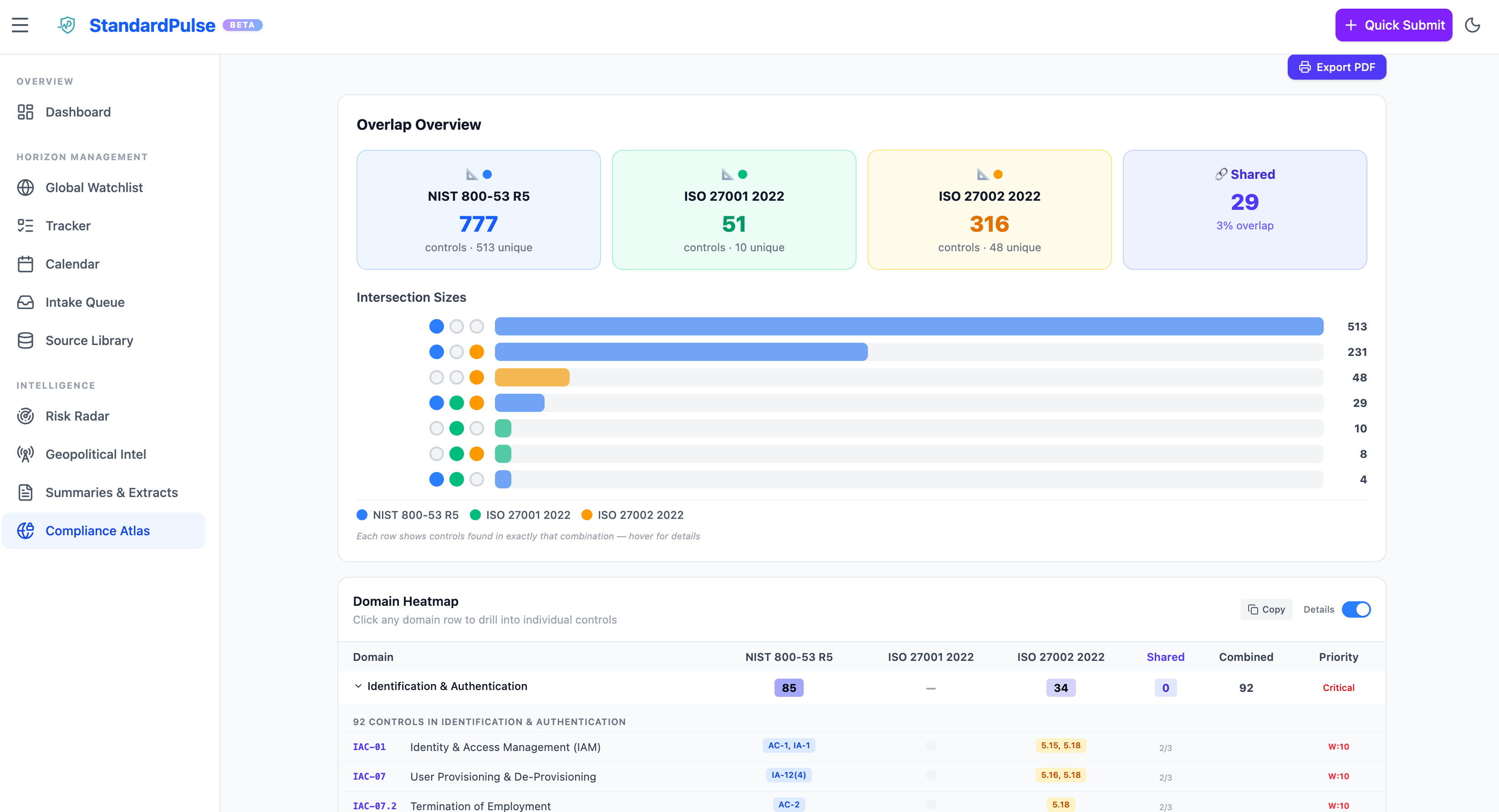Screen dimensions: 1499x812
Task: Click the Shared column header
Action: tap(1165, 657)
